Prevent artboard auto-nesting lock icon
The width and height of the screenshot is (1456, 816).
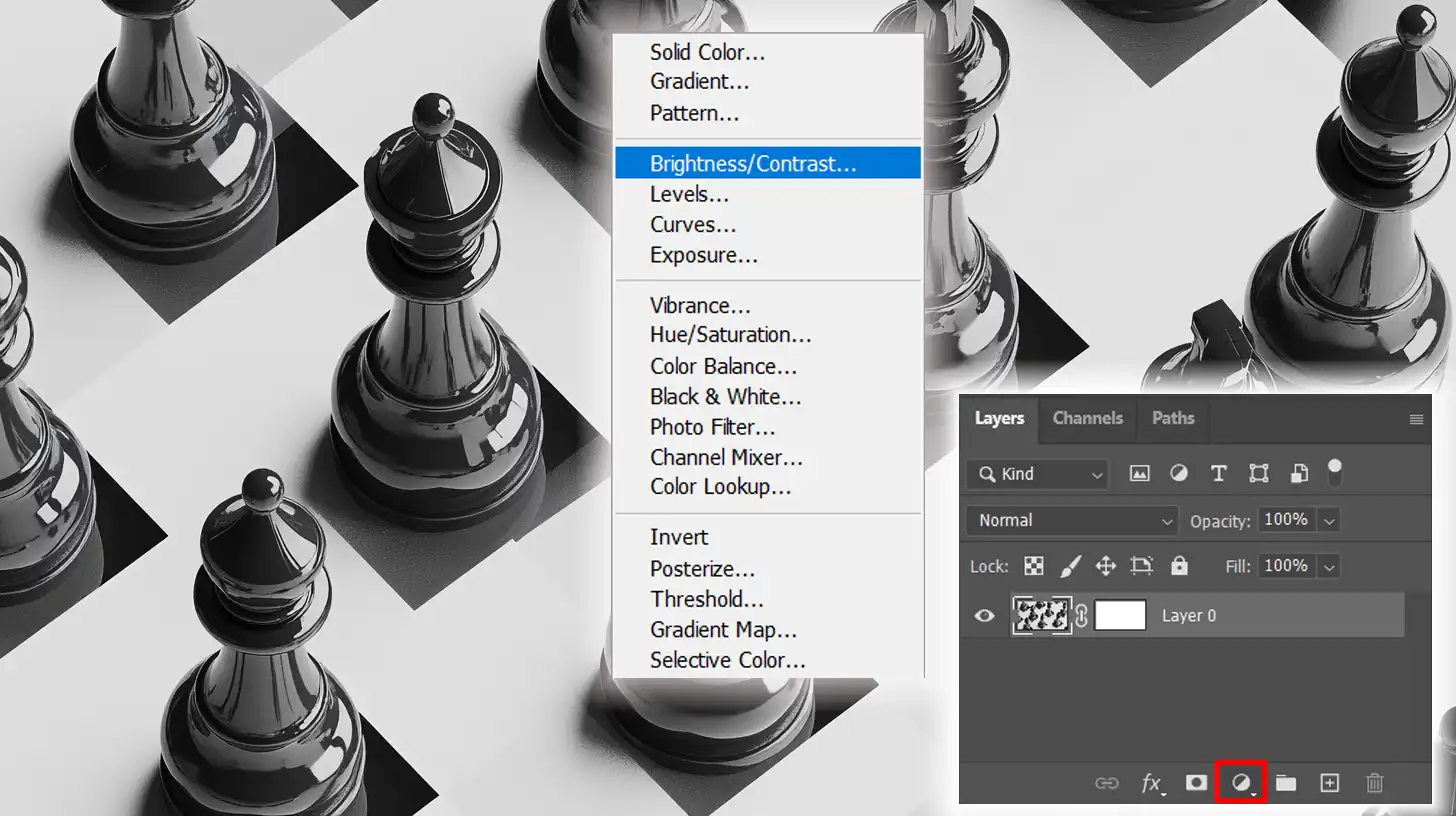pyautogui.click(x=1142, y=566)
